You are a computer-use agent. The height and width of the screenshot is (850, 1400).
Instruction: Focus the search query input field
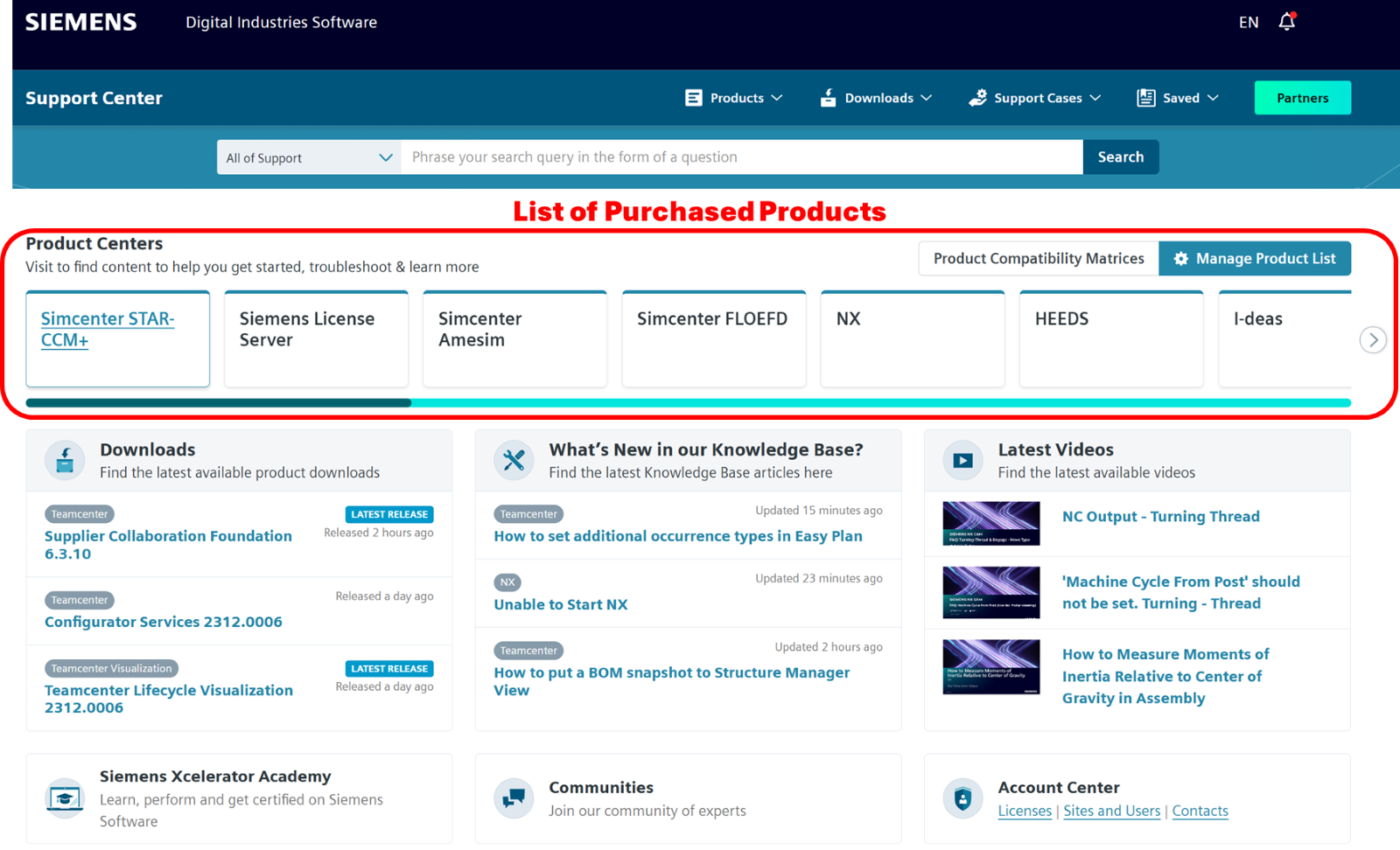[742, 157]
